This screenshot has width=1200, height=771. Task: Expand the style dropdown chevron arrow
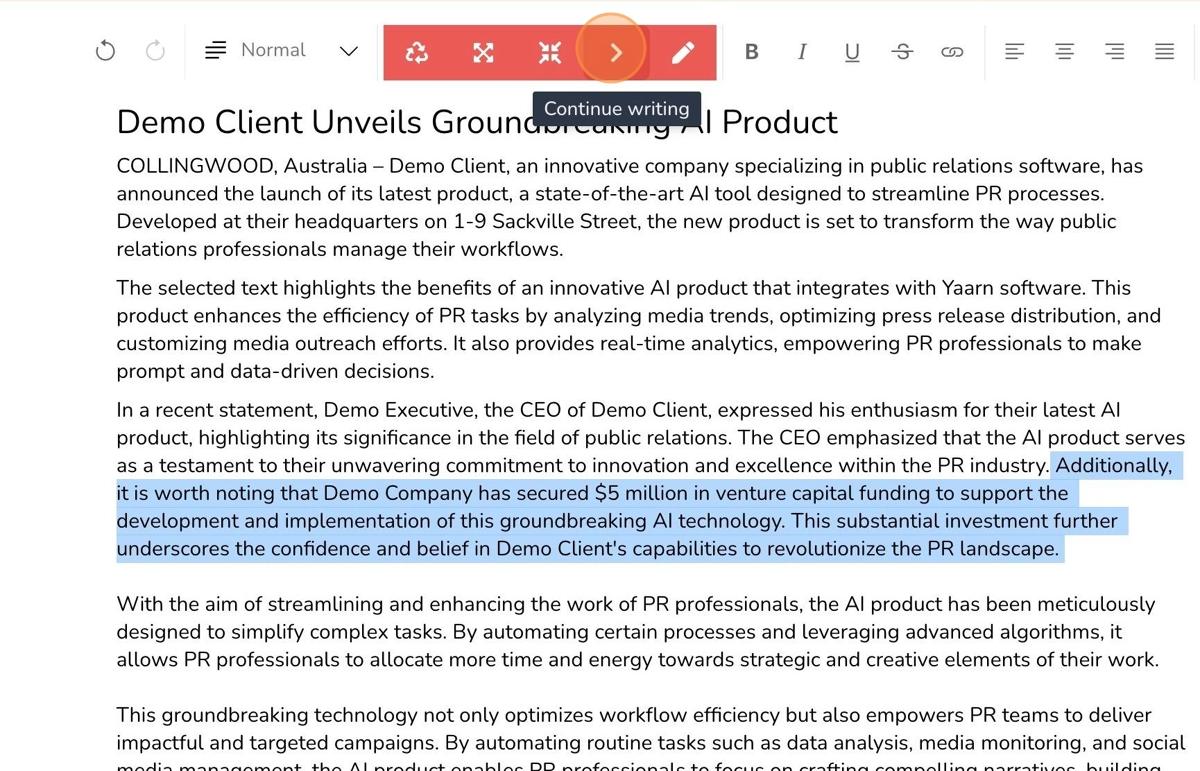click(348, 51)
